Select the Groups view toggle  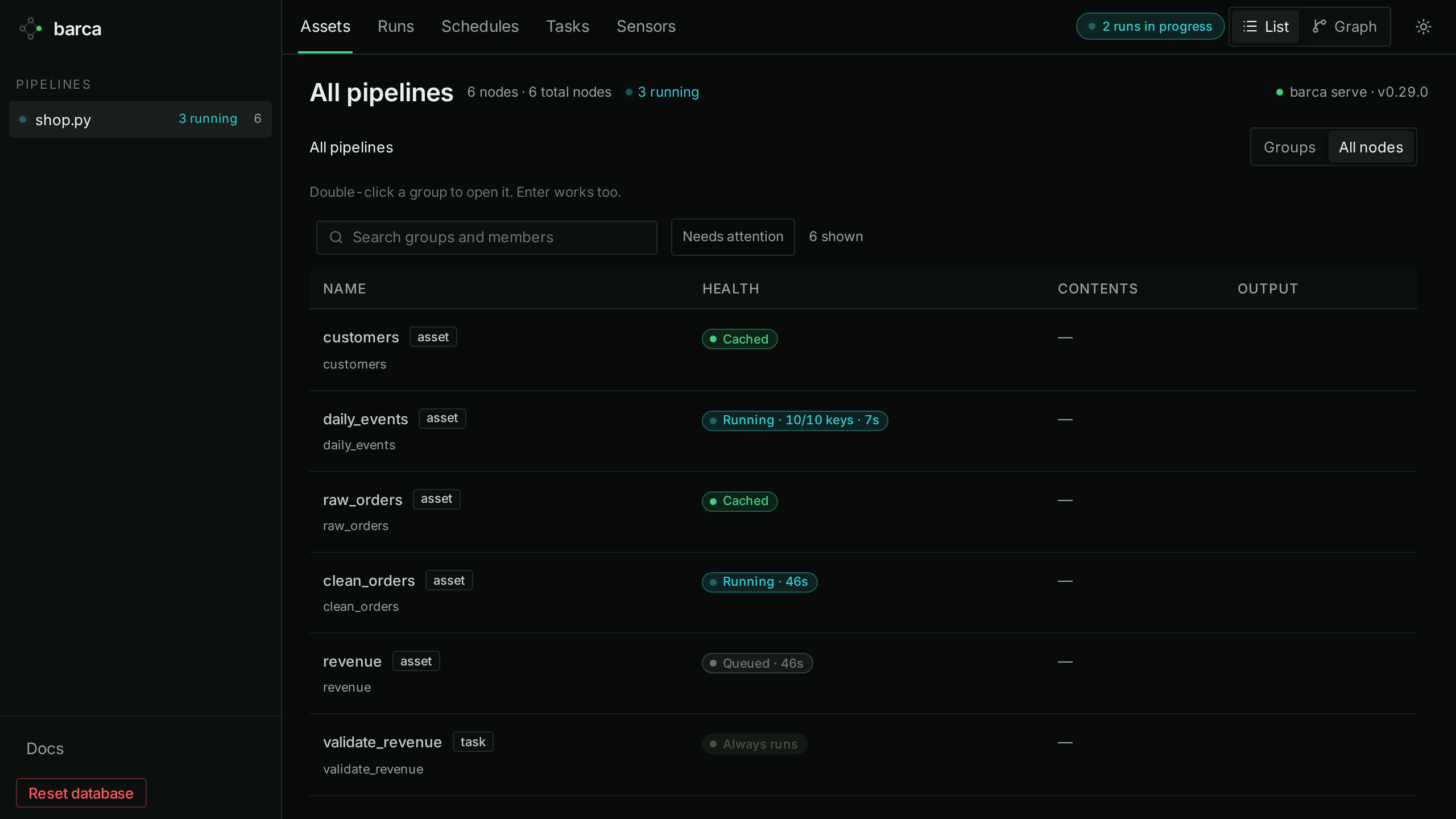tap(1289, 147)
